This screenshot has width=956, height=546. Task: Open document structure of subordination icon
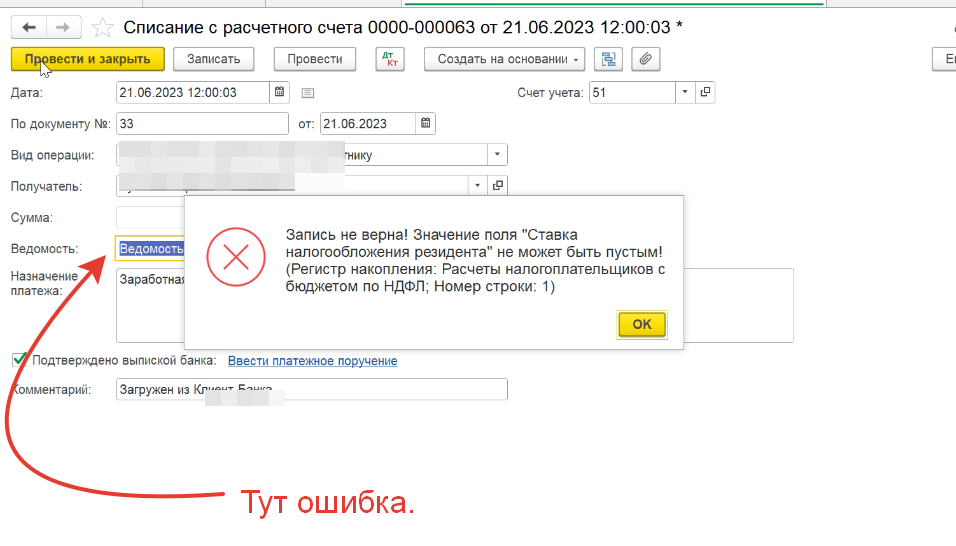(609, 59)
